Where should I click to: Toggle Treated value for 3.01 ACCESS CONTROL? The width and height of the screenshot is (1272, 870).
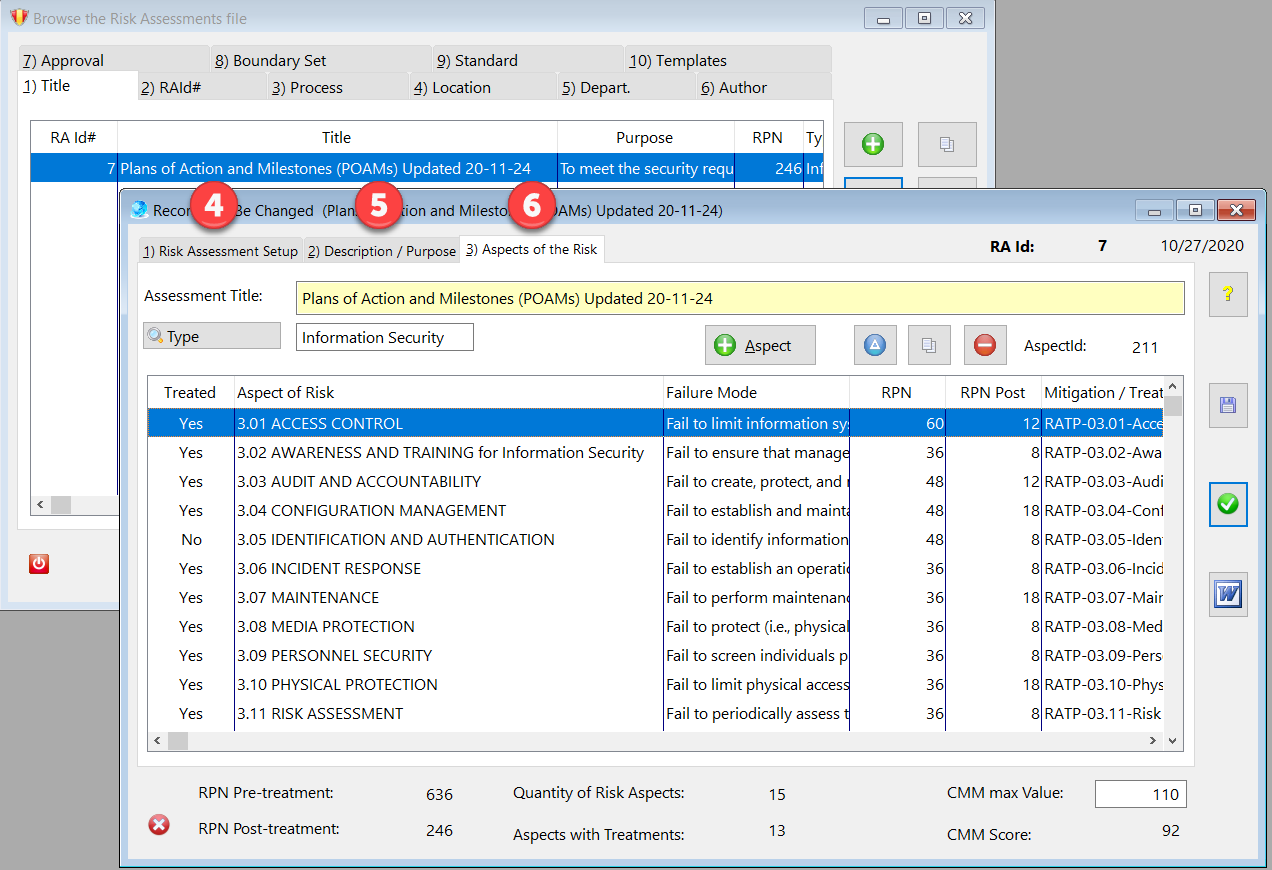pos(190,423)
